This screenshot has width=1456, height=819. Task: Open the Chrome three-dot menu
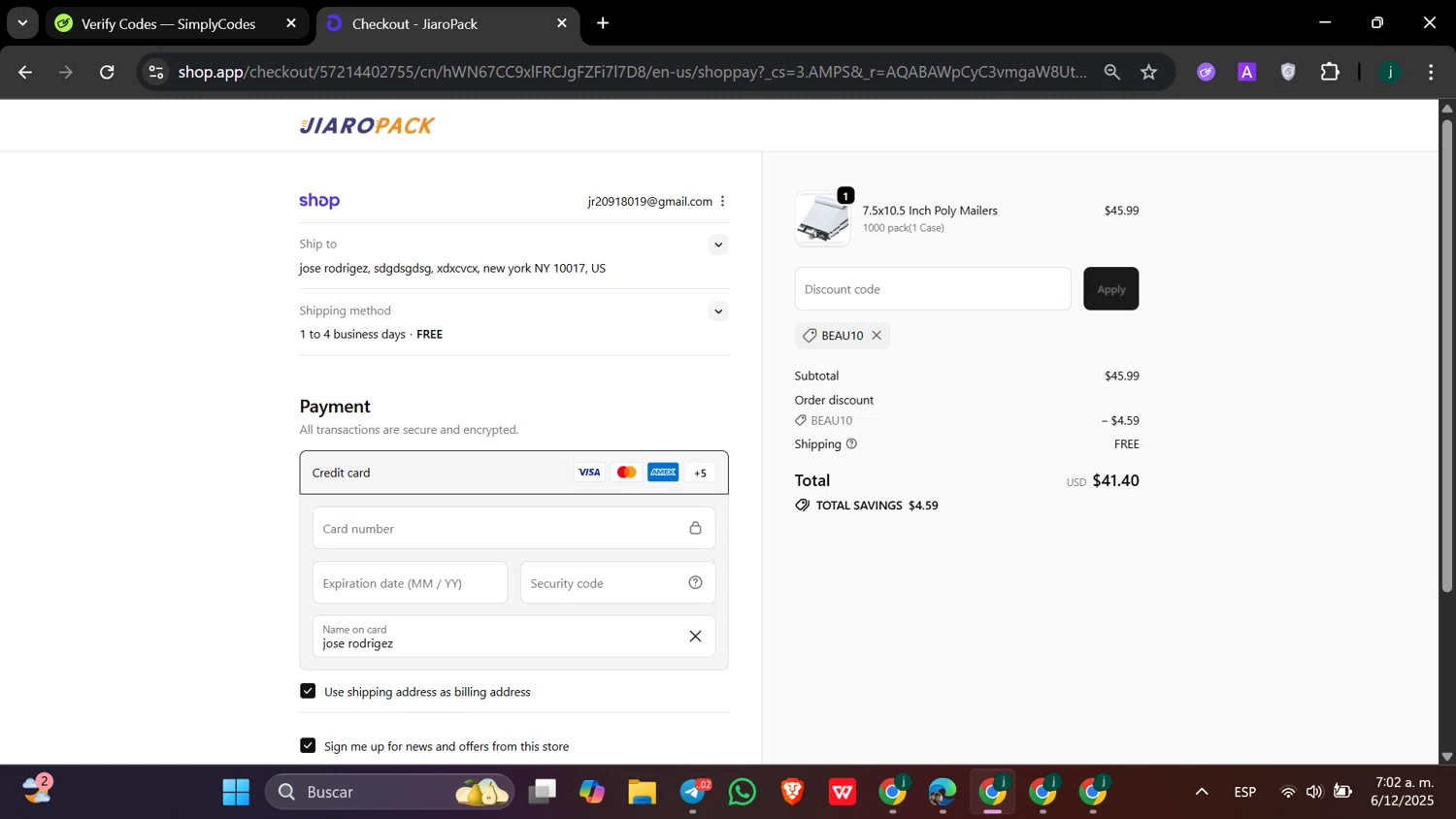(x=1431, y=72)
